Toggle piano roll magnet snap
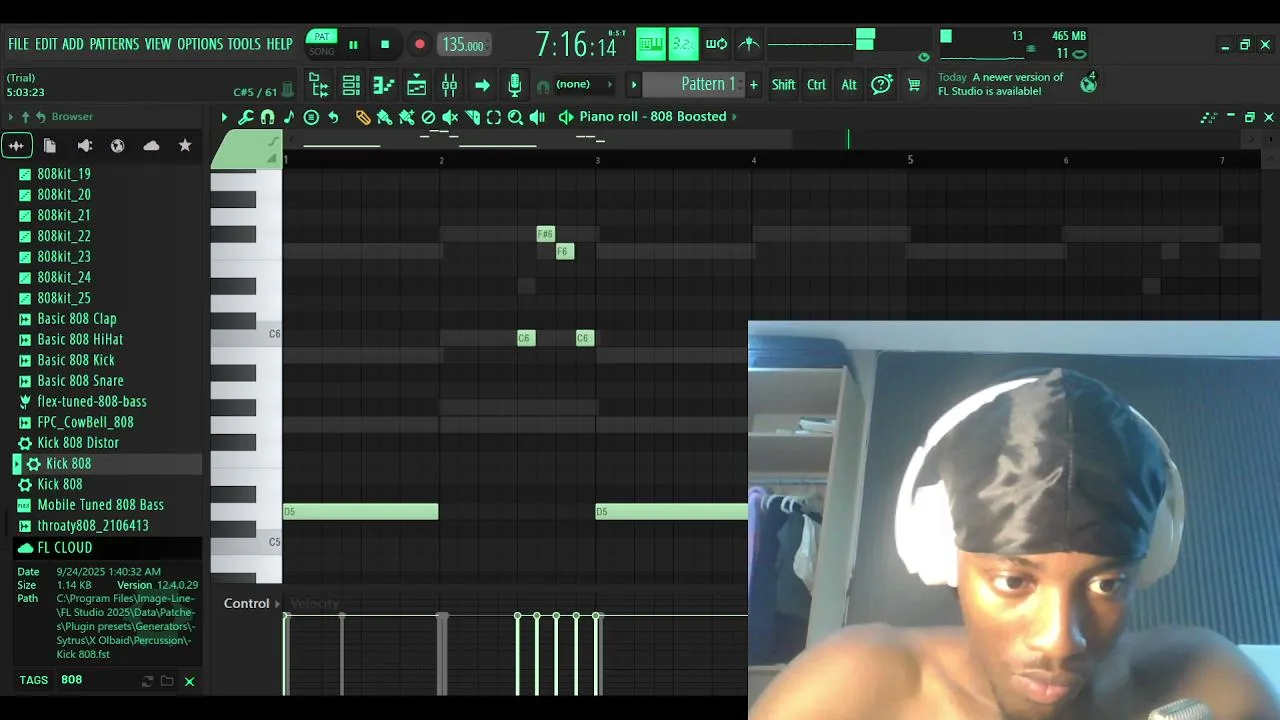The width and height of the screenshot is (1280, 720). pos(268,117)
